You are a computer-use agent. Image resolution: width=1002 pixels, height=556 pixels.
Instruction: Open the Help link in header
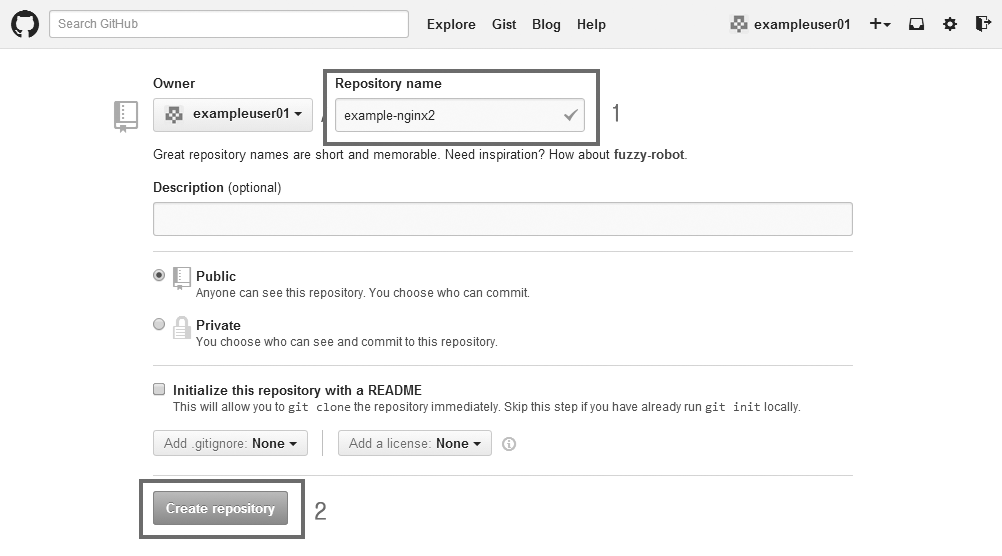(x=591, y=24)
